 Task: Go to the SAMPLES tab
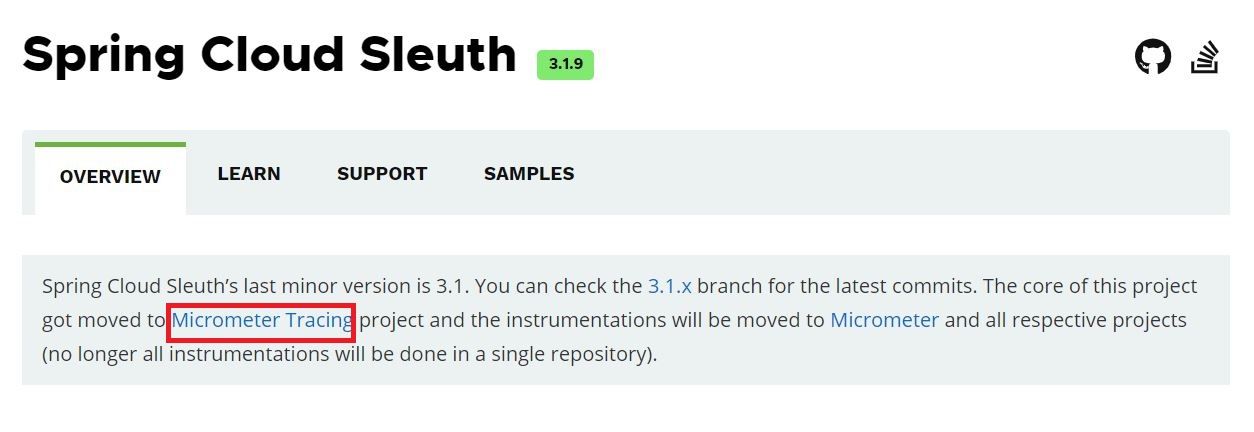click(529, 174)
